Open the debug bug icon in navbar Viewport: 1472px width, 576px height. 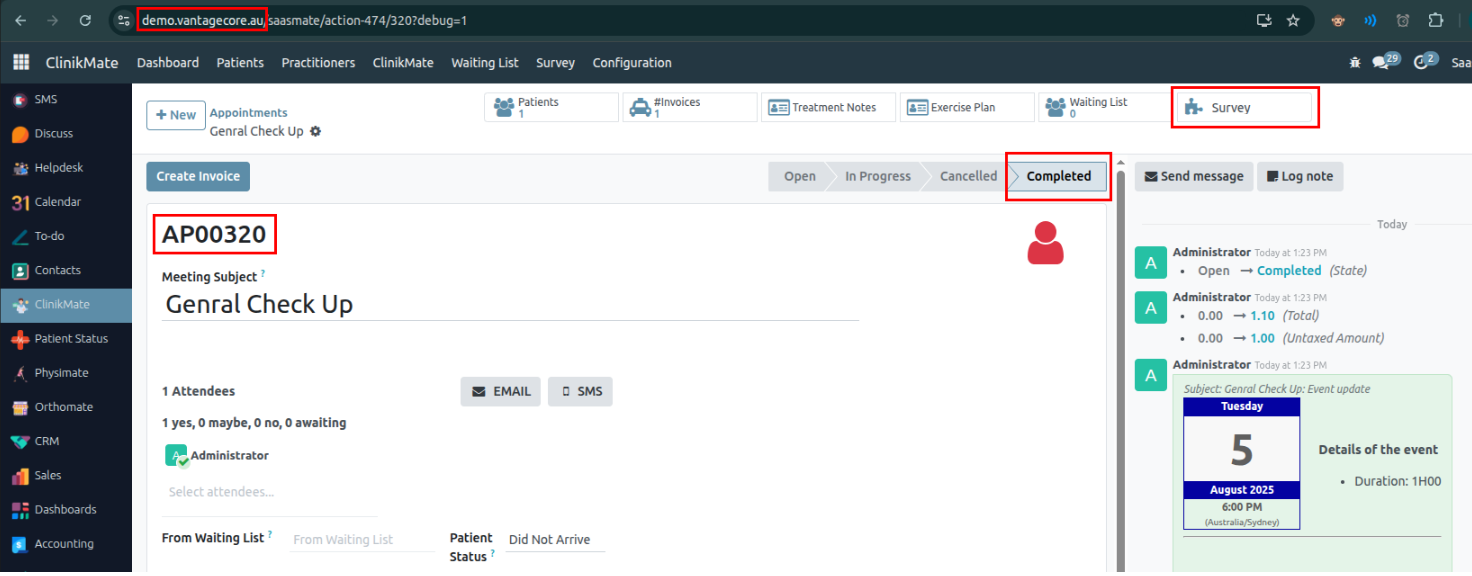tap(1355, 62)
